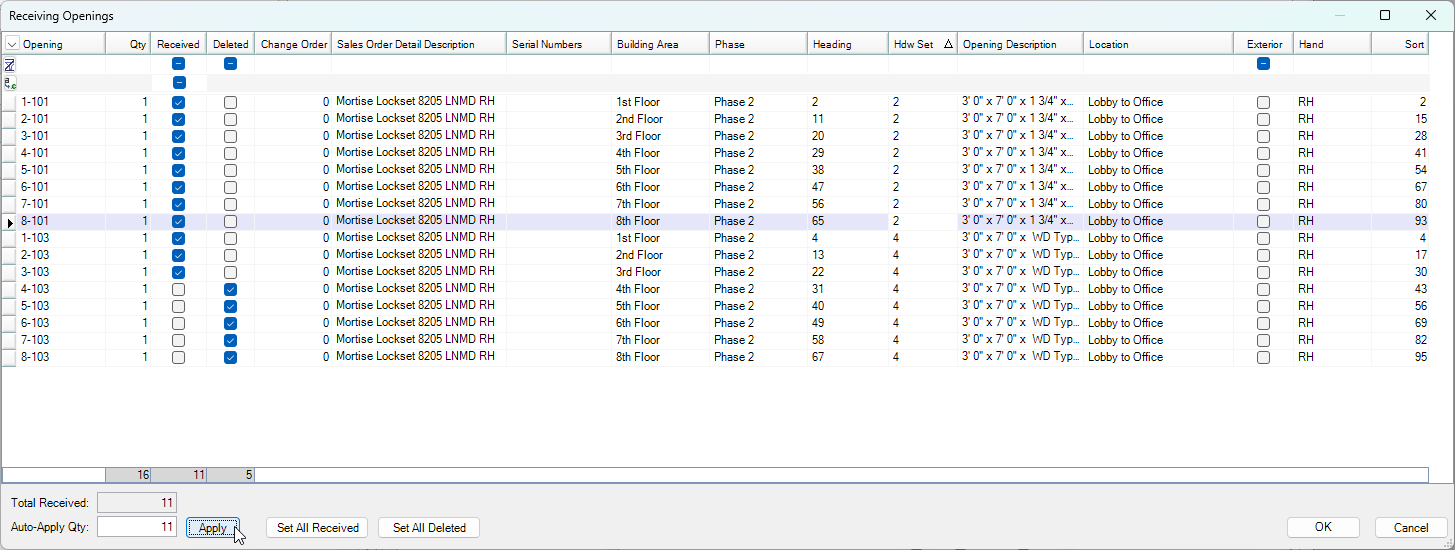Uncheck Deleted for opening 5-103
1455x550 pixels.
[x=230, y=306]
